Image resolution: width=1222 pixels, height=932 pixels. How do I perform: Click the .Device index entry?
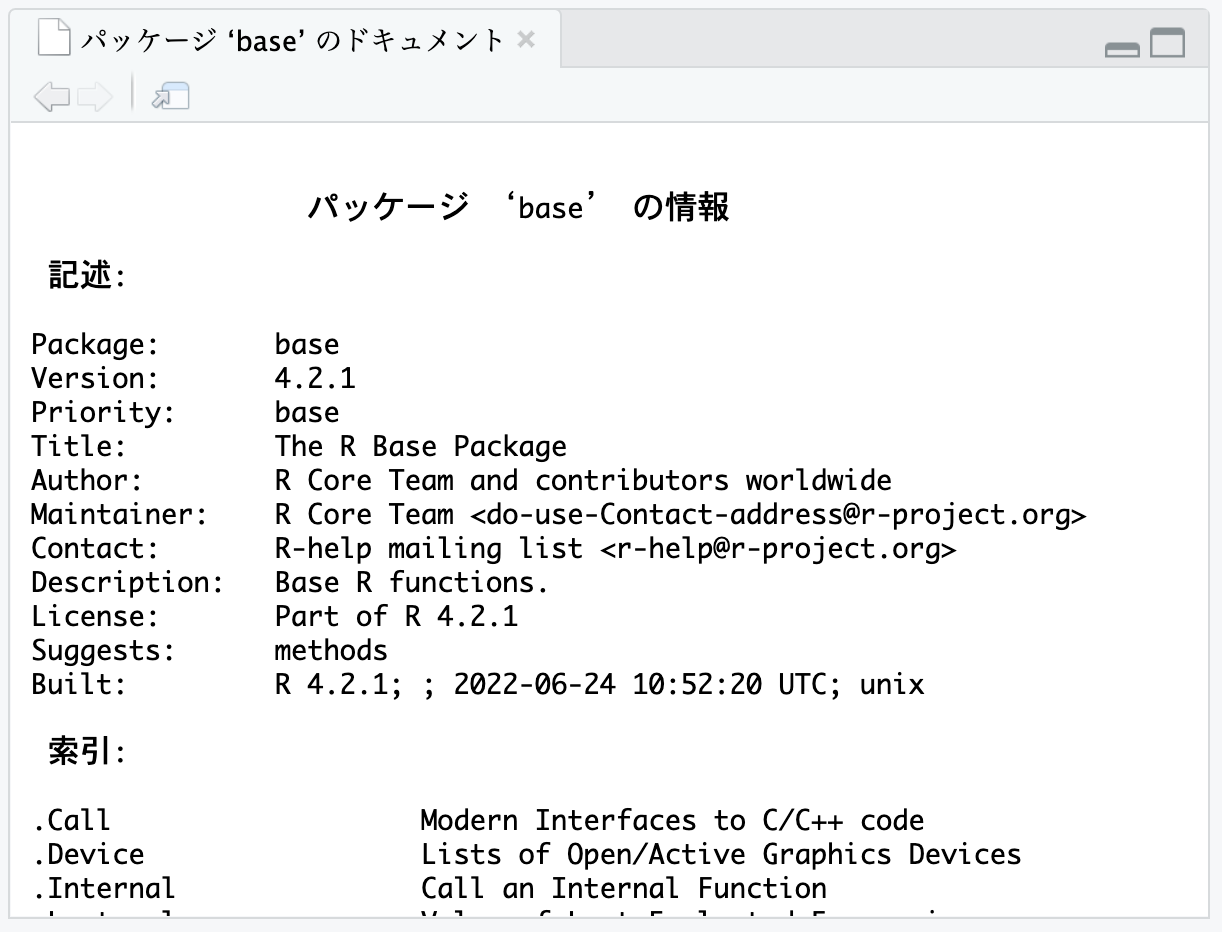coord(87,855)
